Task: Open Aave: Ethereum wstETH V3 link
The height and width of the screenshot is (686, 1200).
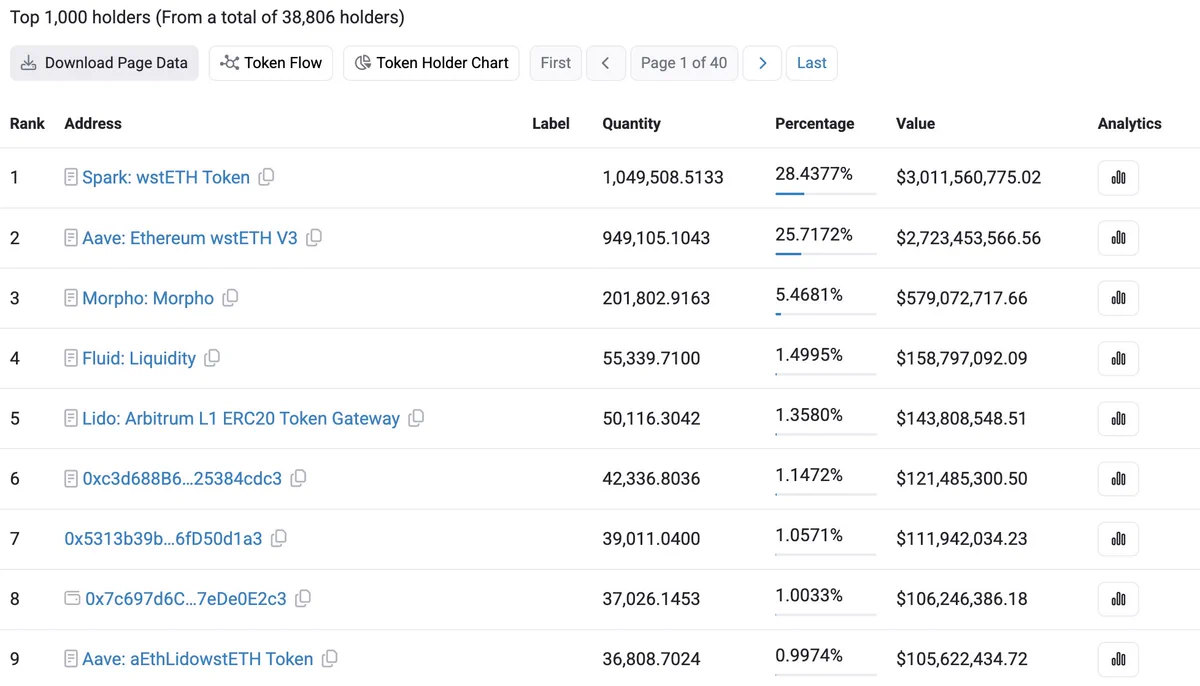Action: pyautogui.click(x=190, y=238)
